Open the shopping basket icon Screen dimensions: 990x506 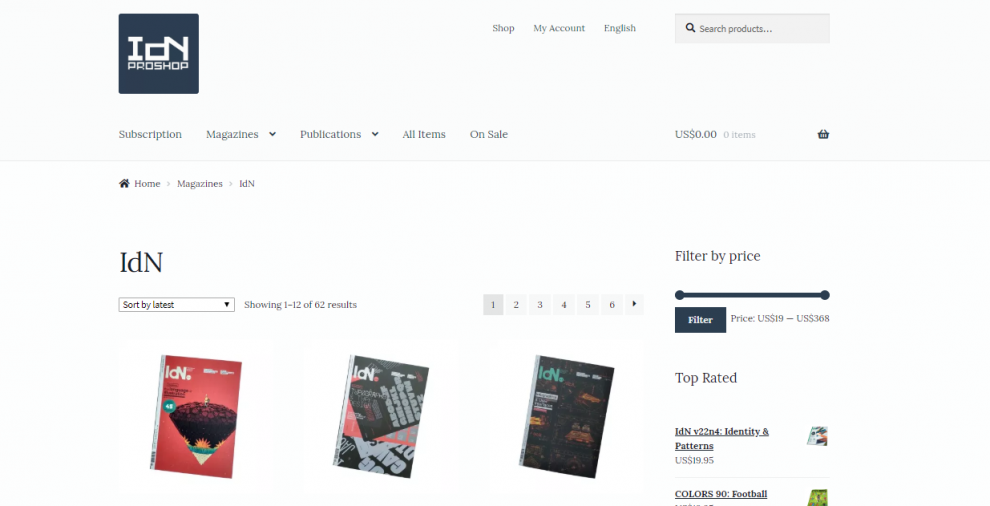823,134
